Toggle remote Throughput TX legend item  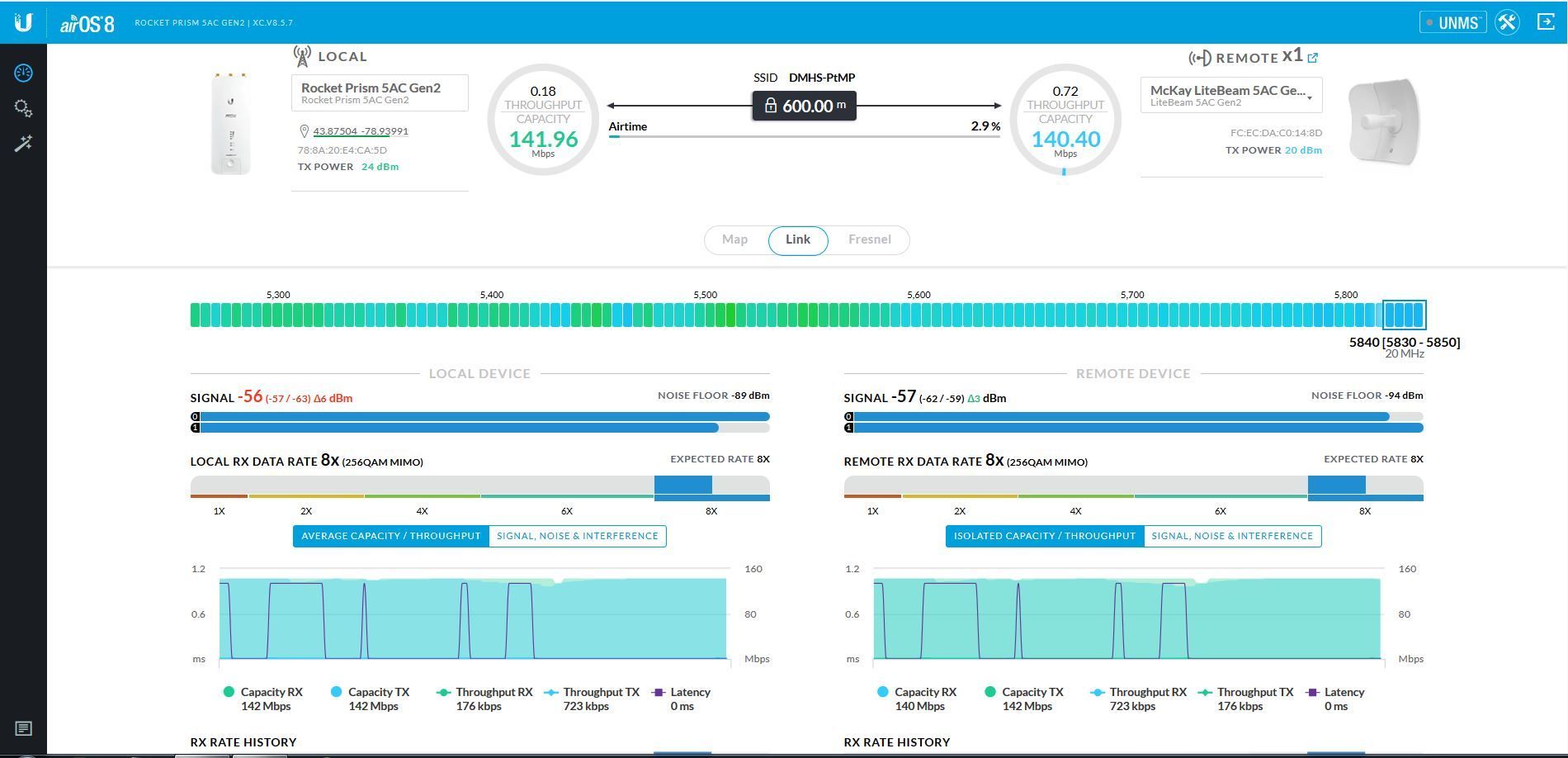click(x=1247, y=699)
